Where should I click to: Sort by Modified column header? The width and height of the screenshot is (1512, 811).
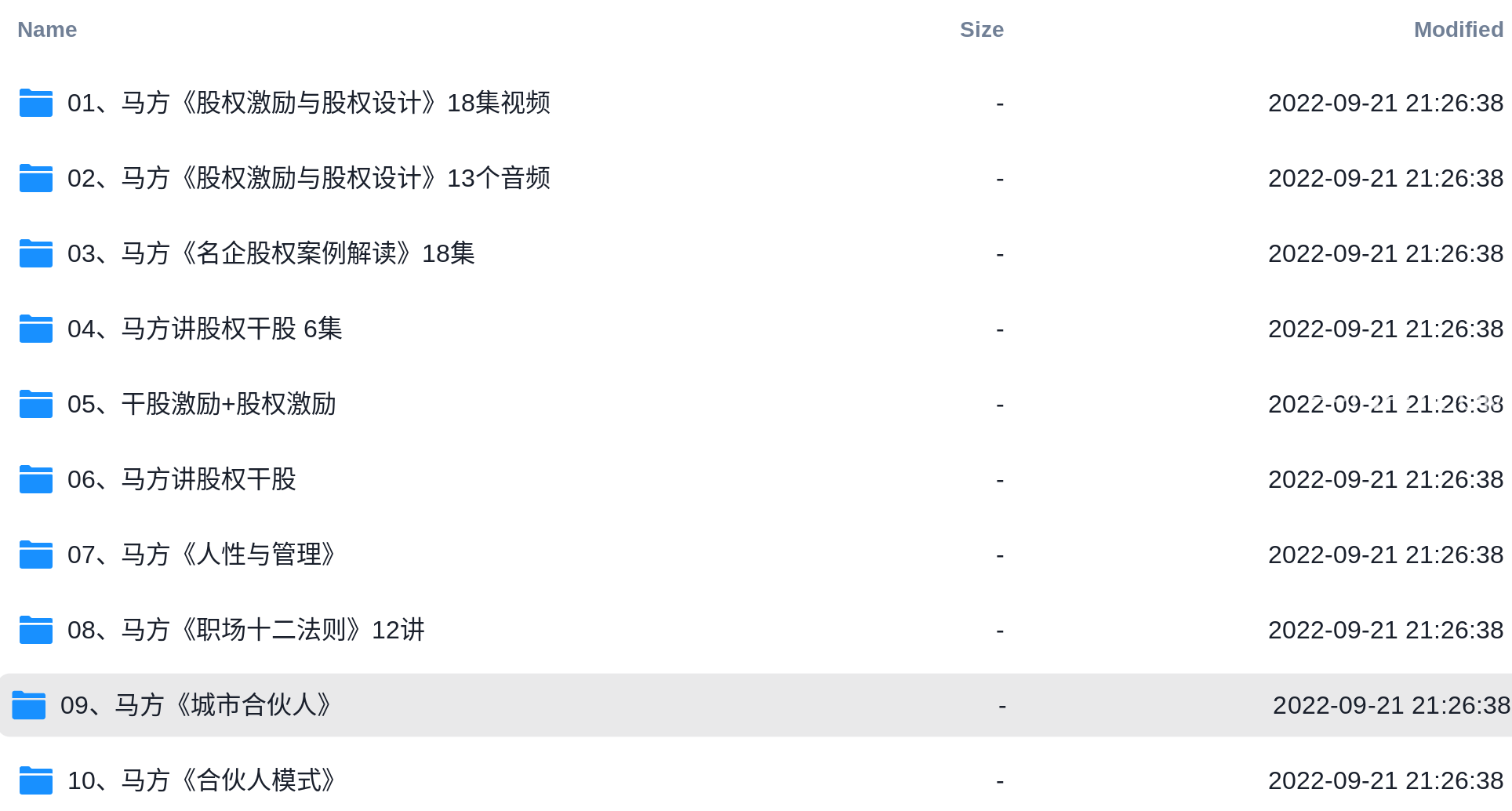tap(1458, 30)
